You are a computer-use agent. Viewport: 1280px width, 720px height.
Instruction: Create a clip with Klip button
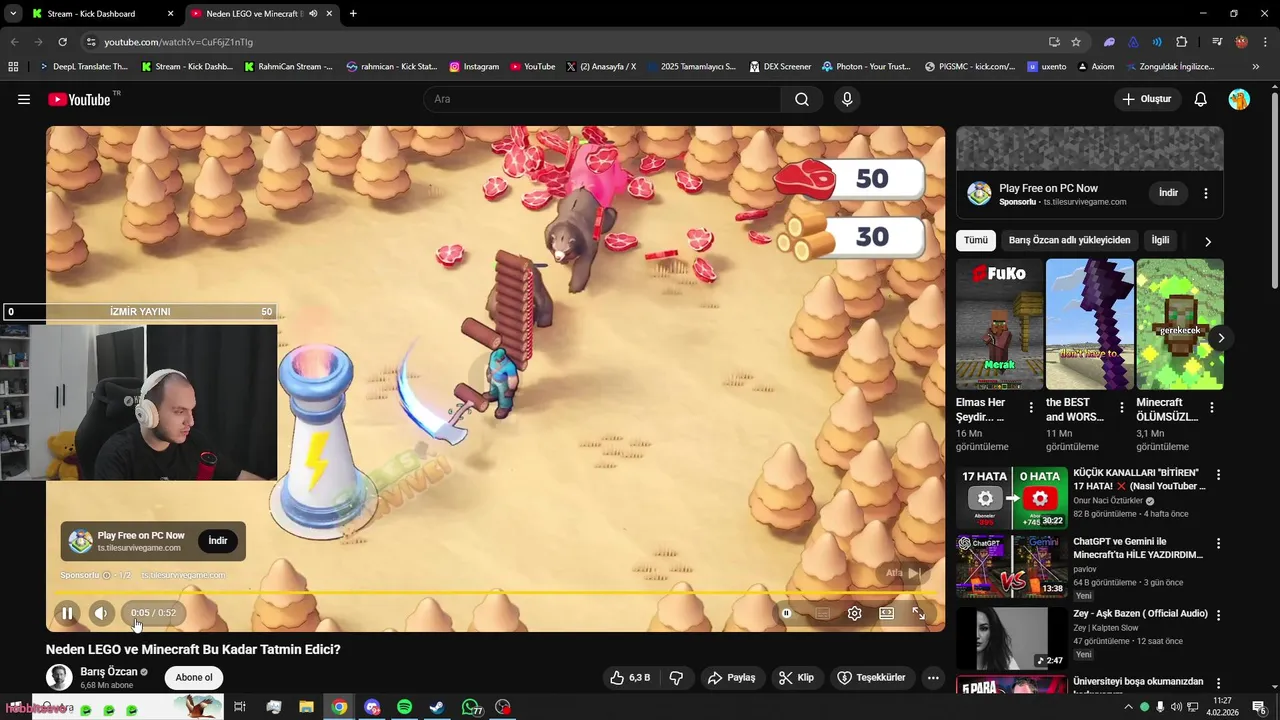coord(797,677)
